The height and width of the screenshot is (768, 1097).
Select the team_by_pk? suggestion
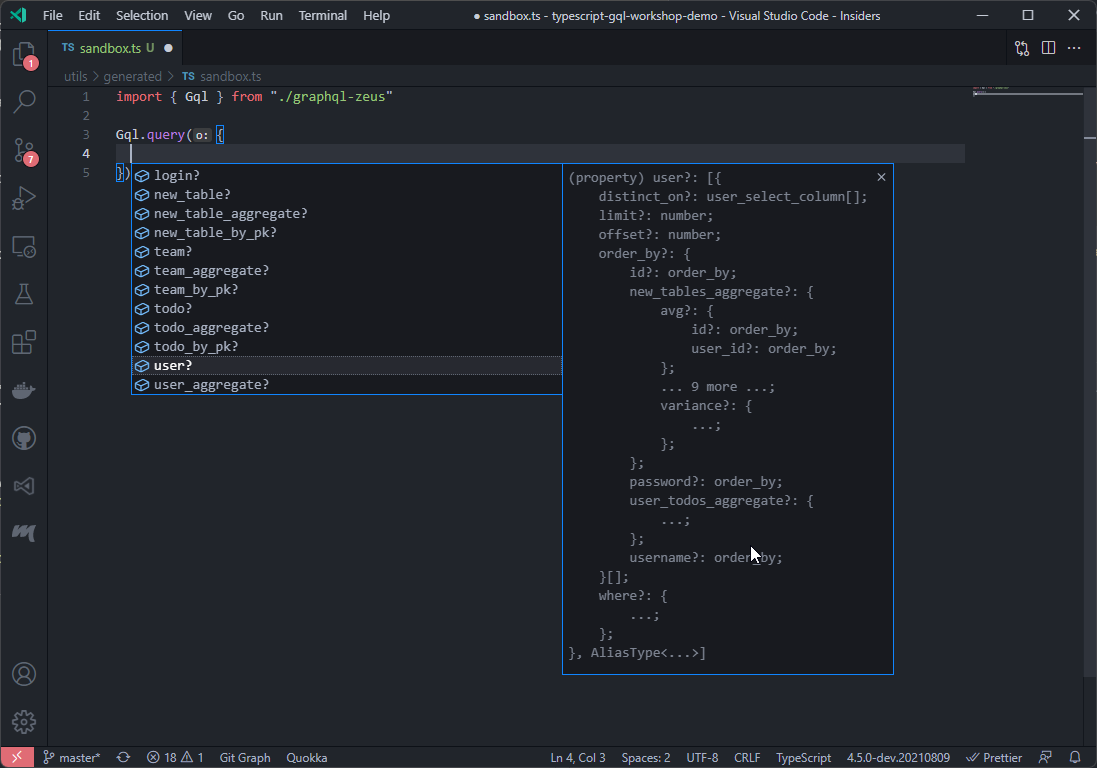click(346, 290)
